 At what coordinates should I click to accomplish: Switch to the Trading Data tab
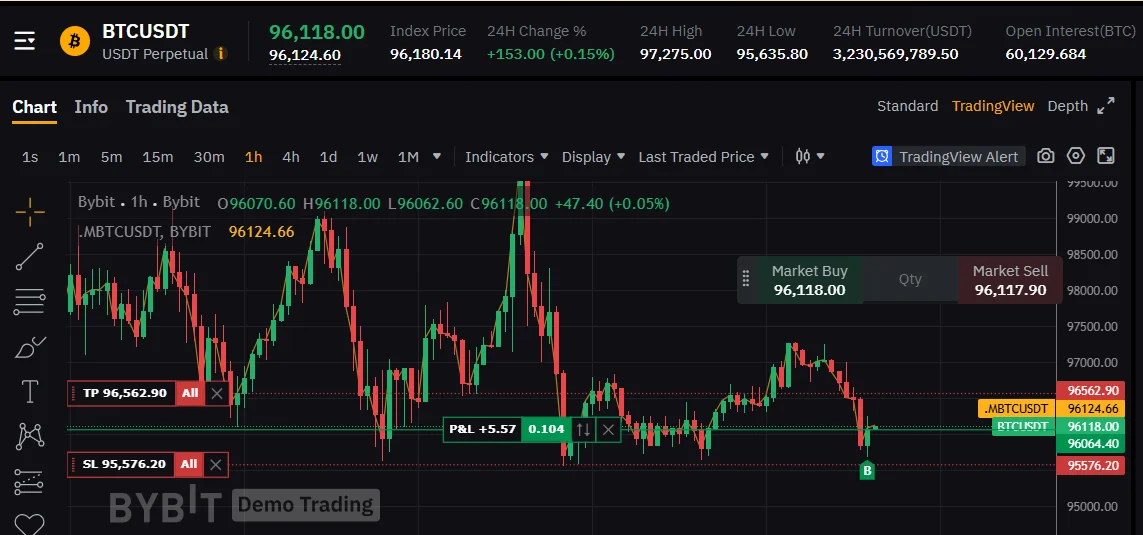(177, 107)
